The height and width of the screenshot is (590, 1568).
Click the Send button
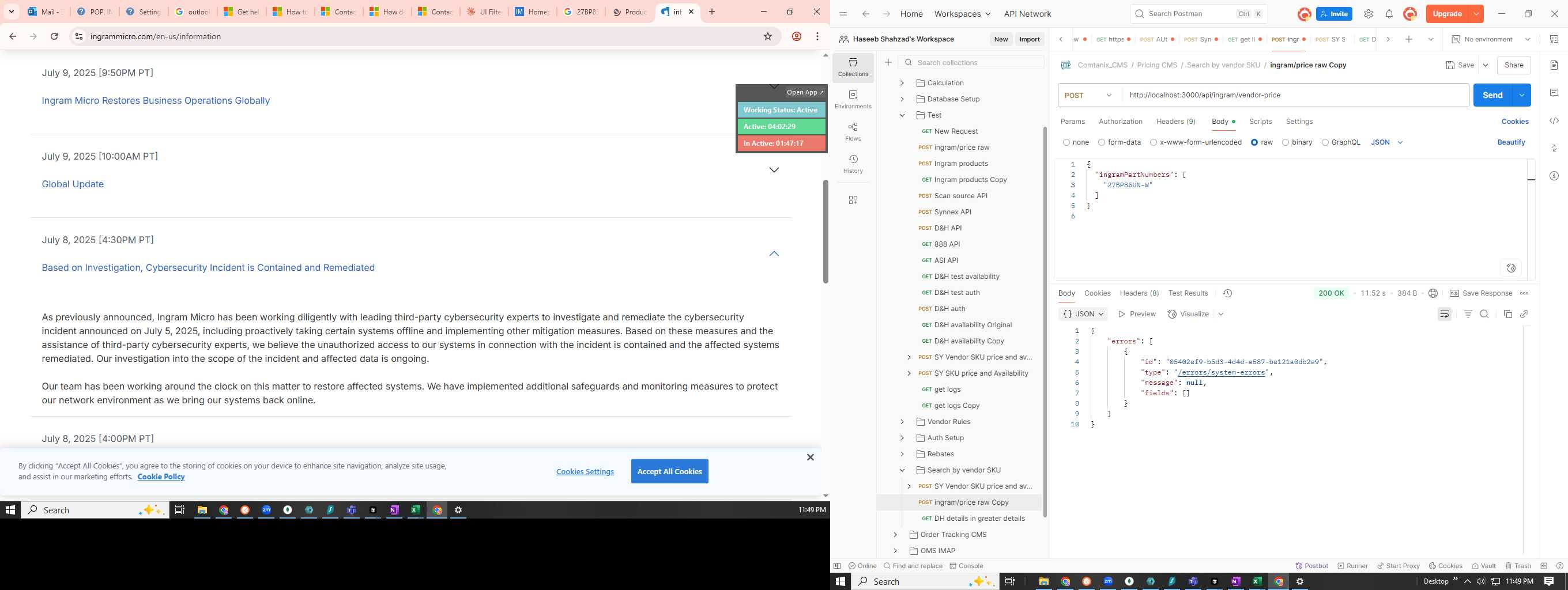pyautogui.click(x=1492, y=95)
